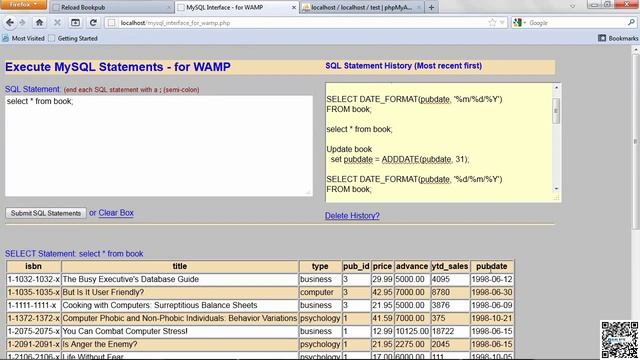Close the MySQL Interface tab
The image size is (640, 360).
pos(293,7)
